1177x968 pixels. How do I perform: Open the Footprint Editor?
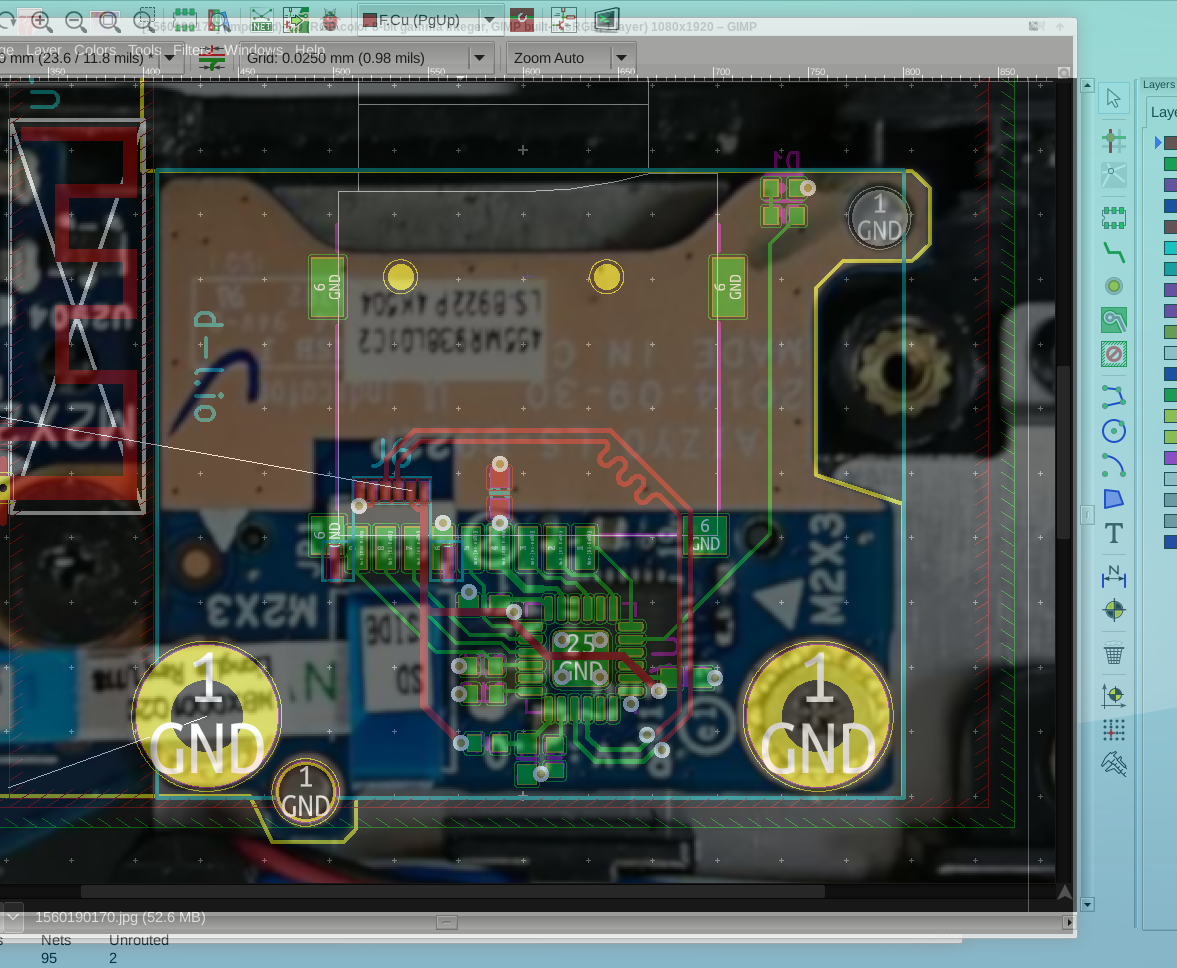tap(185, 20)
